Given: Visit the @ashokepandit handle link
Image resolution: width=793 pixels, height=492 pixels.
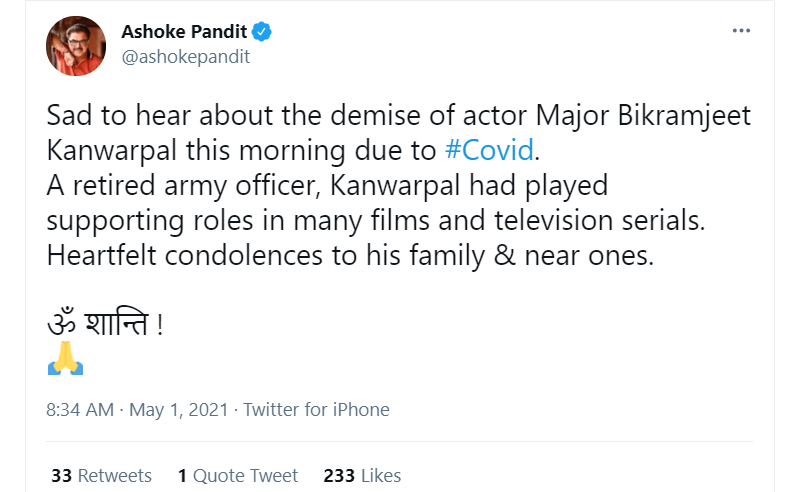Looking at the screenshot, I should click(185, 56).
